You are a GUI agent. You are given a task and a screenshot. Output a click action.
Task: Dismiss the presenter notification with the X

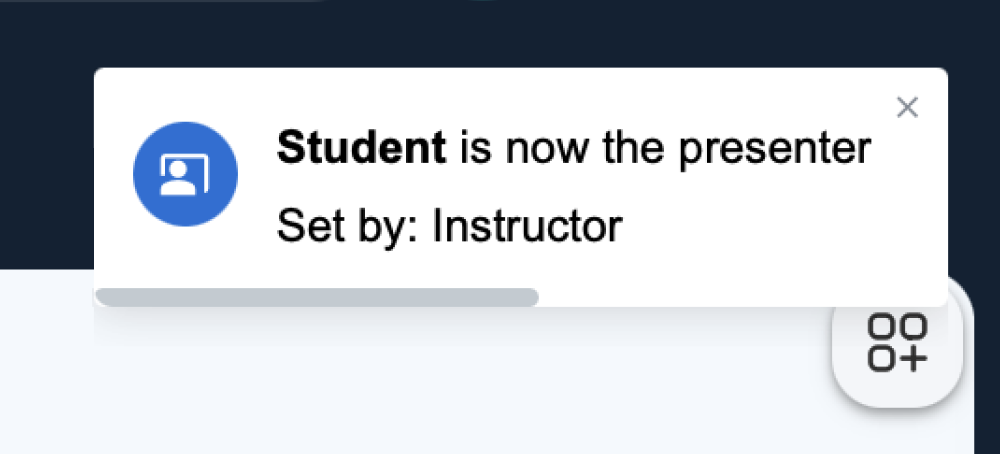point(907,108)
